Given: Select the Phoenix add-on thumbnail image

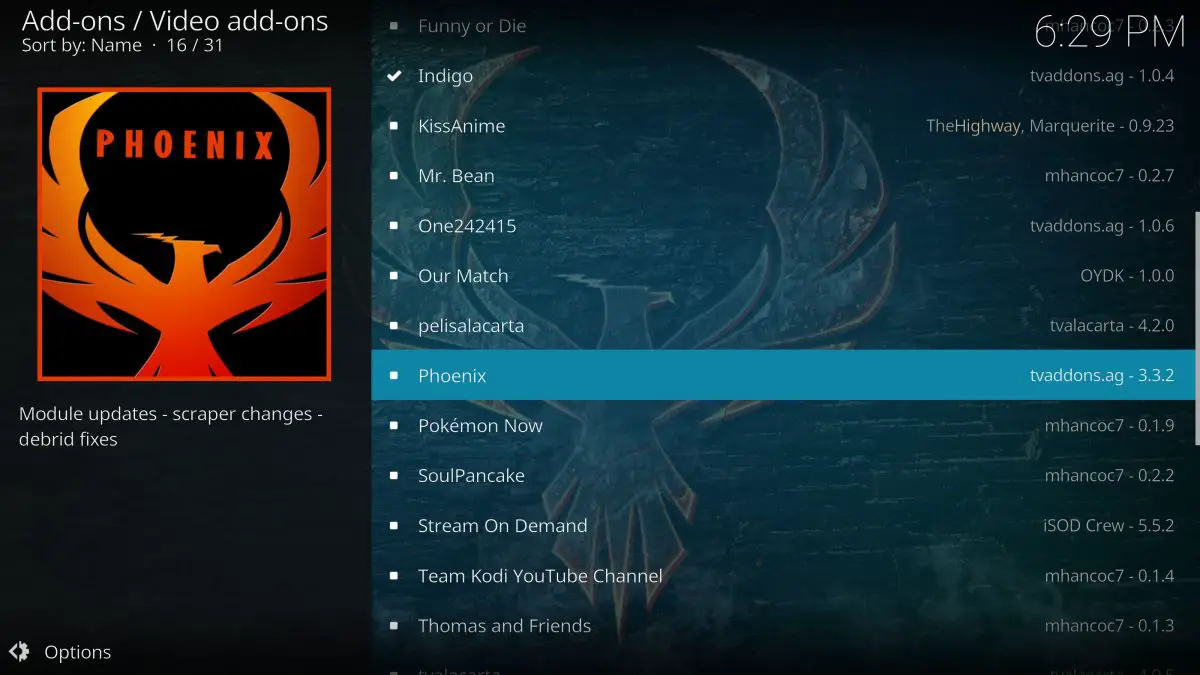Looking at the screenshot, I should 184,234.
